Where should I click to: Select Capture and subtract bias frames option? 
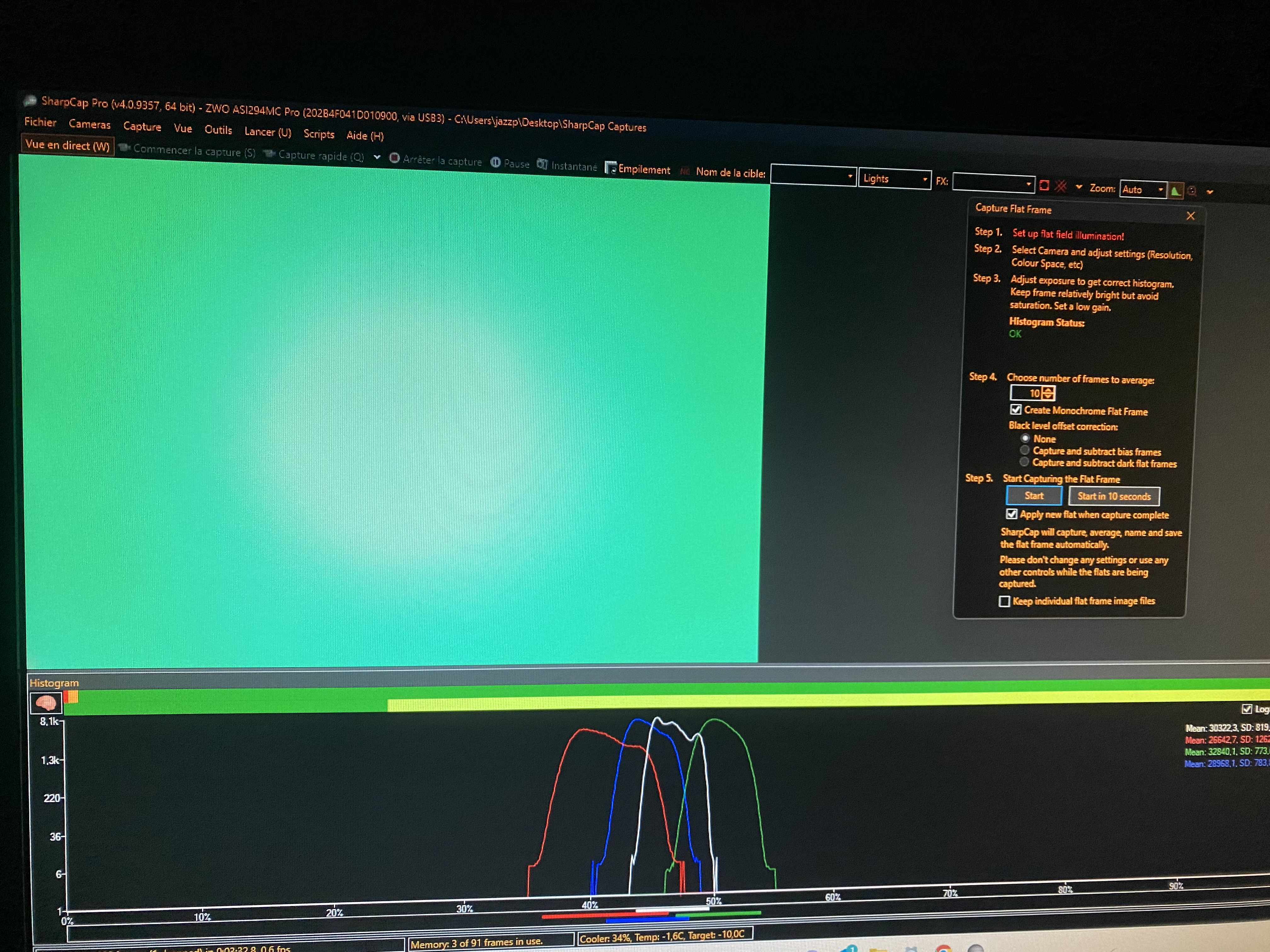click(x=1025, y=450)
